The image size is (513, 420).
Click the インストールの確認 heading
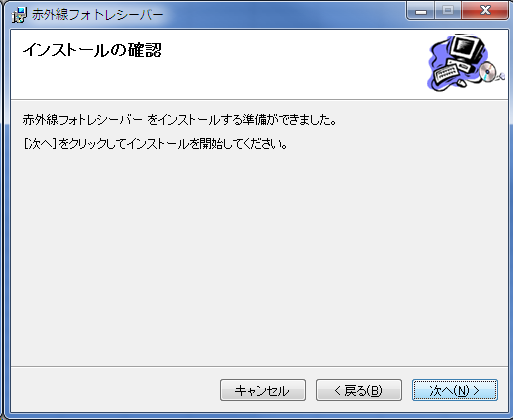click(92, 50)
